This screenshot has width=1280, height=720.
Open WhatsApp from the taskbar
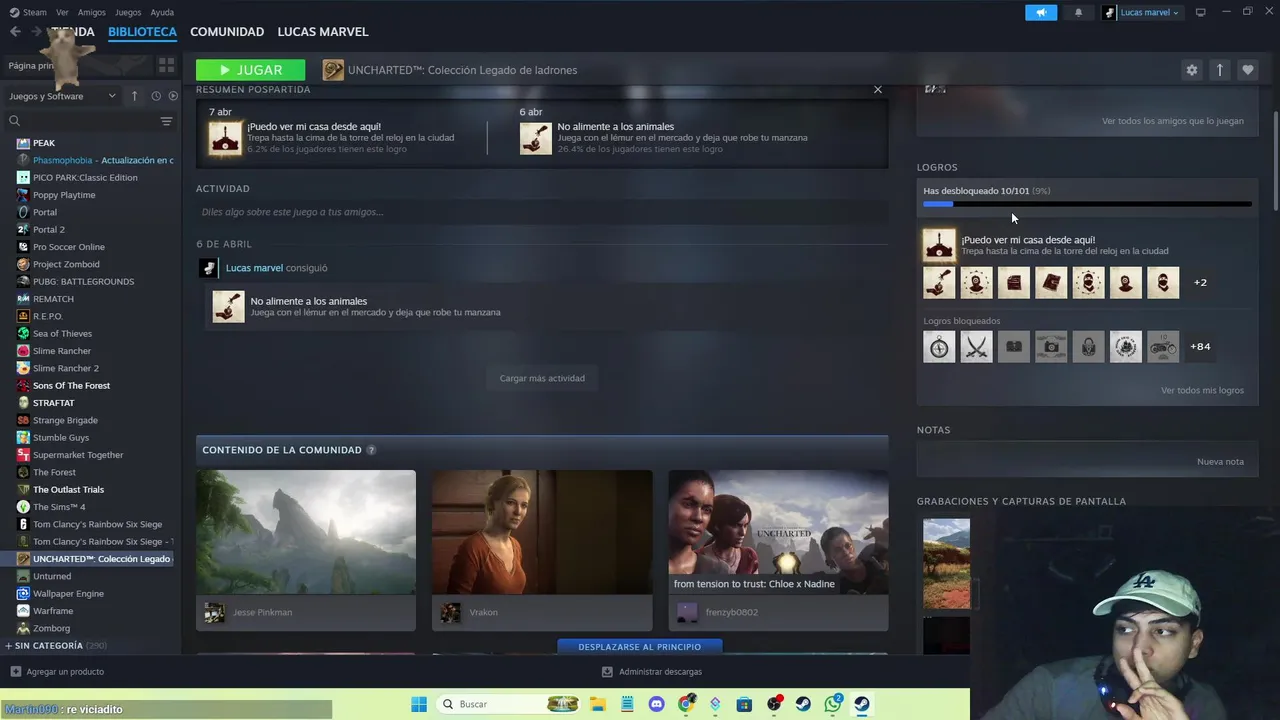click(833, 704)
